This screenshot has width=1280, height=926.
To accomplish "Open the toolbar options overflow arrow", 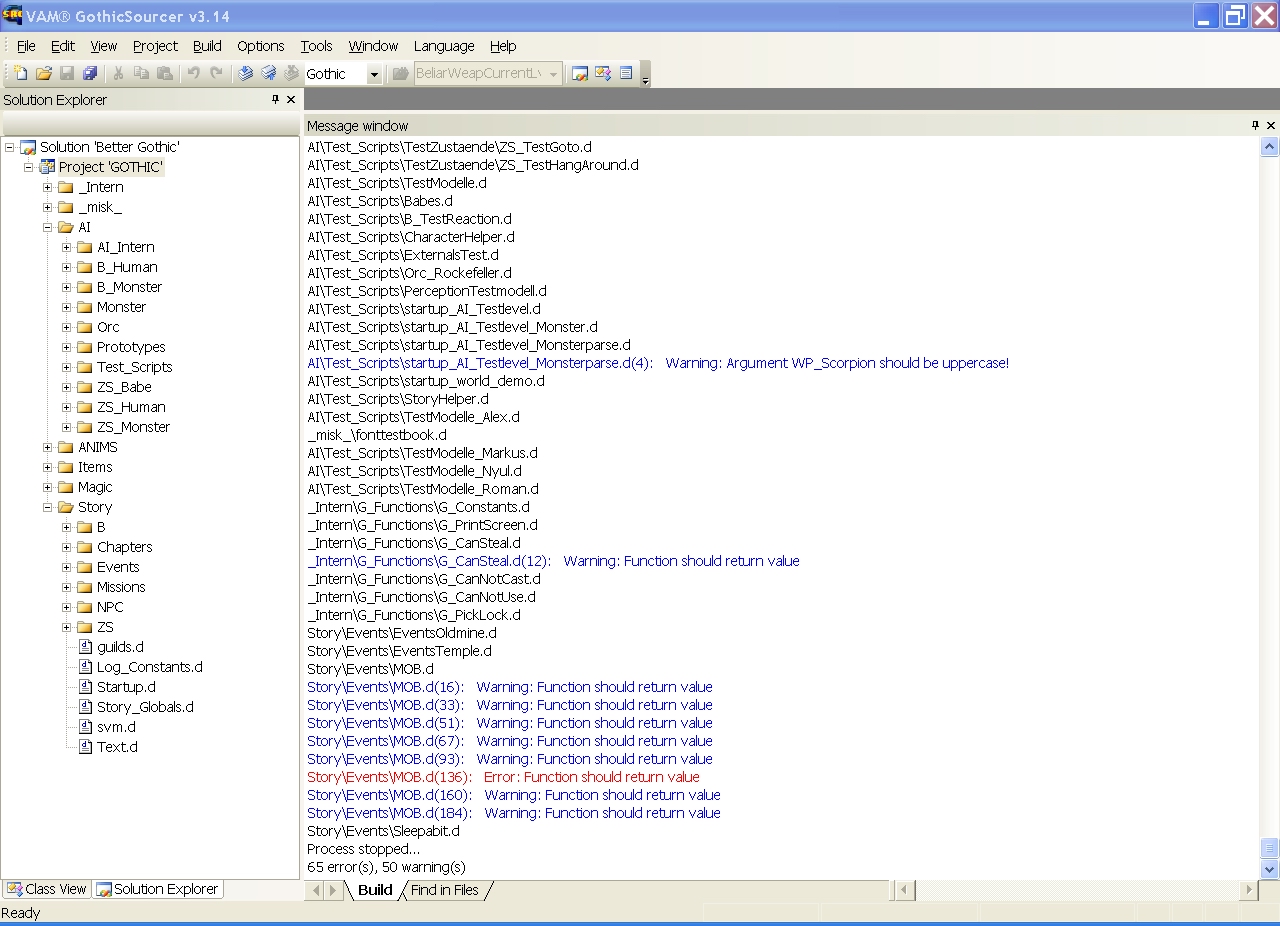I will 645,76.
